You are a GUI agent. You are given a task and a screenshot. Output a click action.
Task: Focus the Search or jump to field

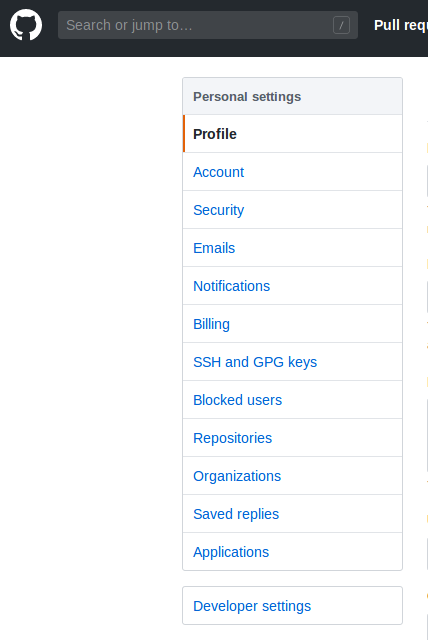(x=208, y=25)
